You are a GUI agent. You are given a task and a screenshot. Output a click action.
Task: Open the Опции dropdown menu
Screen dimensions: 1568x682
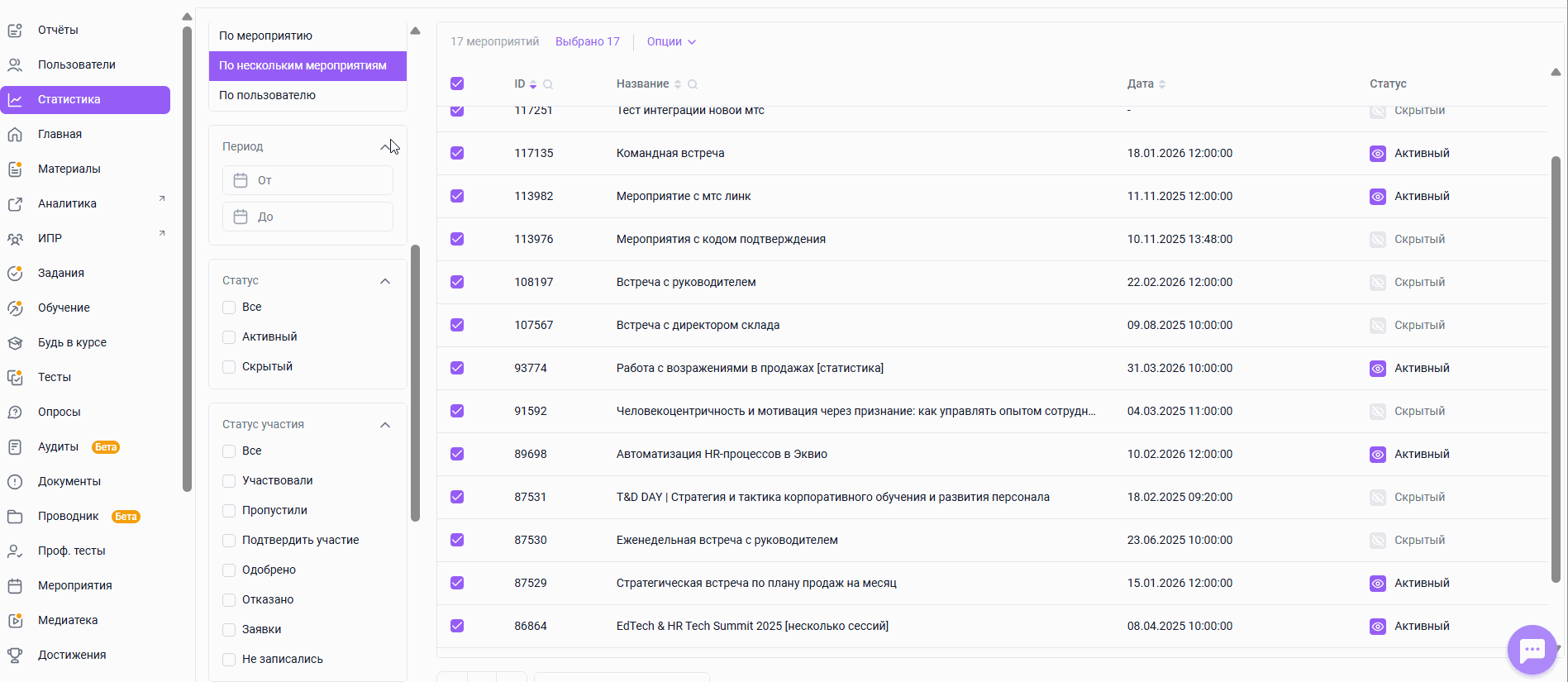(671, 42)
